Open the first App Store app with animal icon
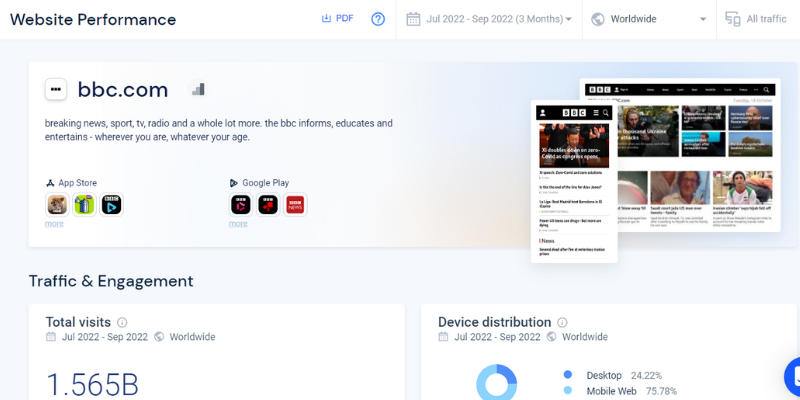The width and height of the screenshot is (800, 400). coord(58,205)
